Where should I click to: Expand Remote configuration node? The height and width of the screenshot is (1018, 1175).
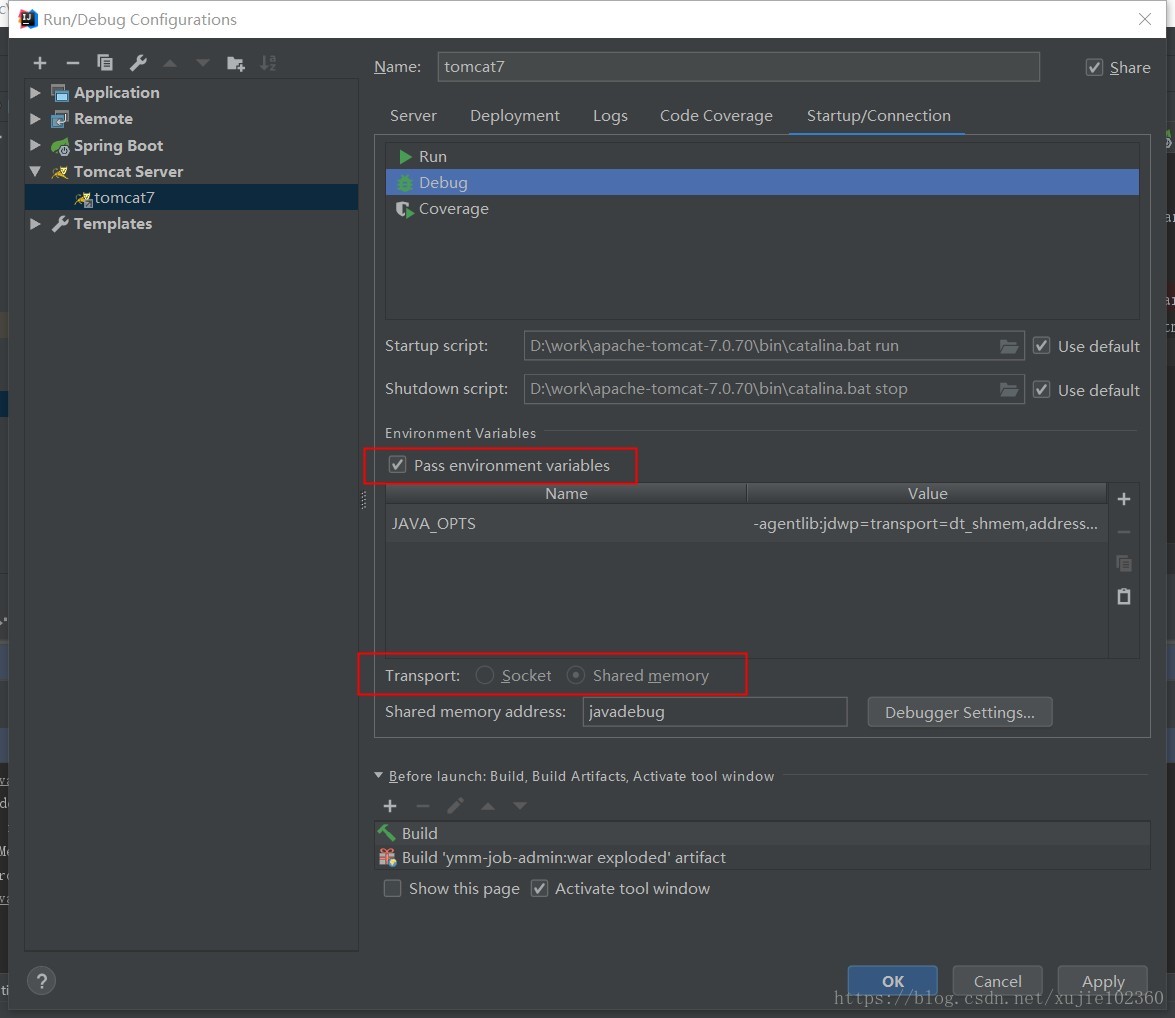[x=34, y=118]
